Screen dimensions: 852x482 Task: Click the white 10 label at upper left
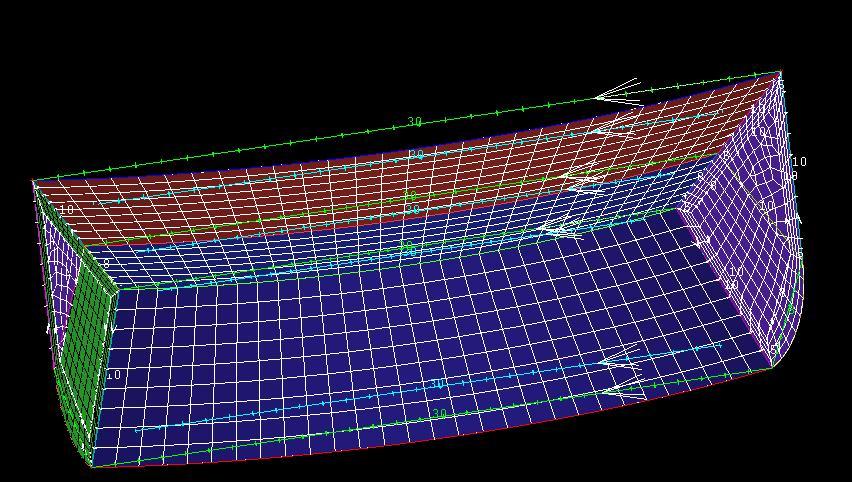(67, 210)
